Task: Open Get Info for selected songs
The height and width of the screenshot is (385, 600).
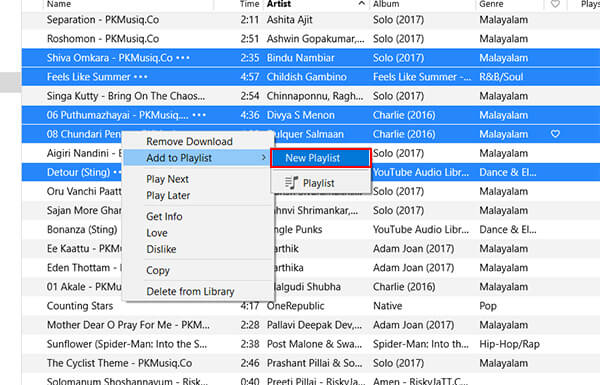Action: tap(164, 216)
